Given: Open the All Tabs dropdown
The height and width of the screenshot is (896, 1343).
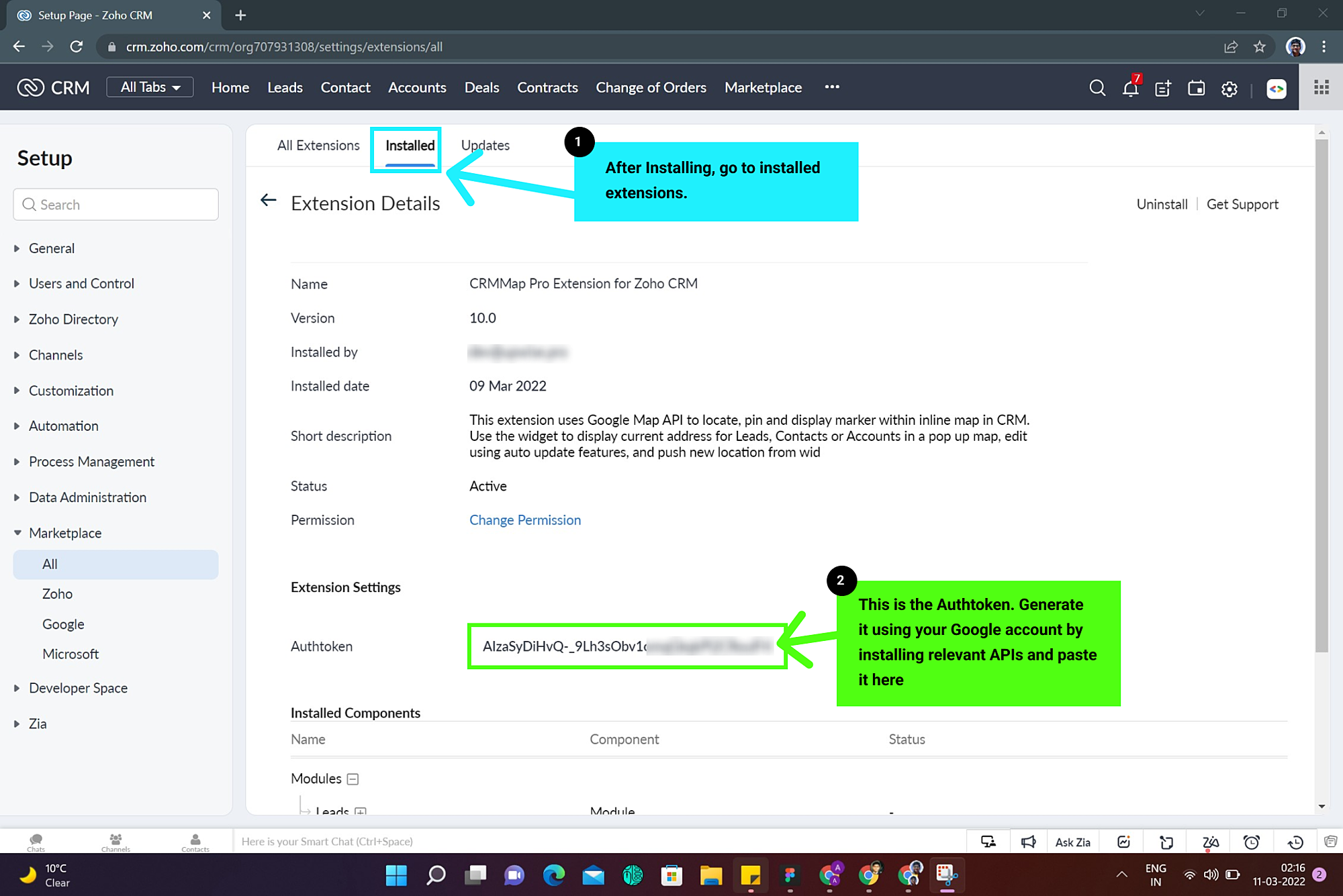Looking at the screenshot, I should coord(150,87).
